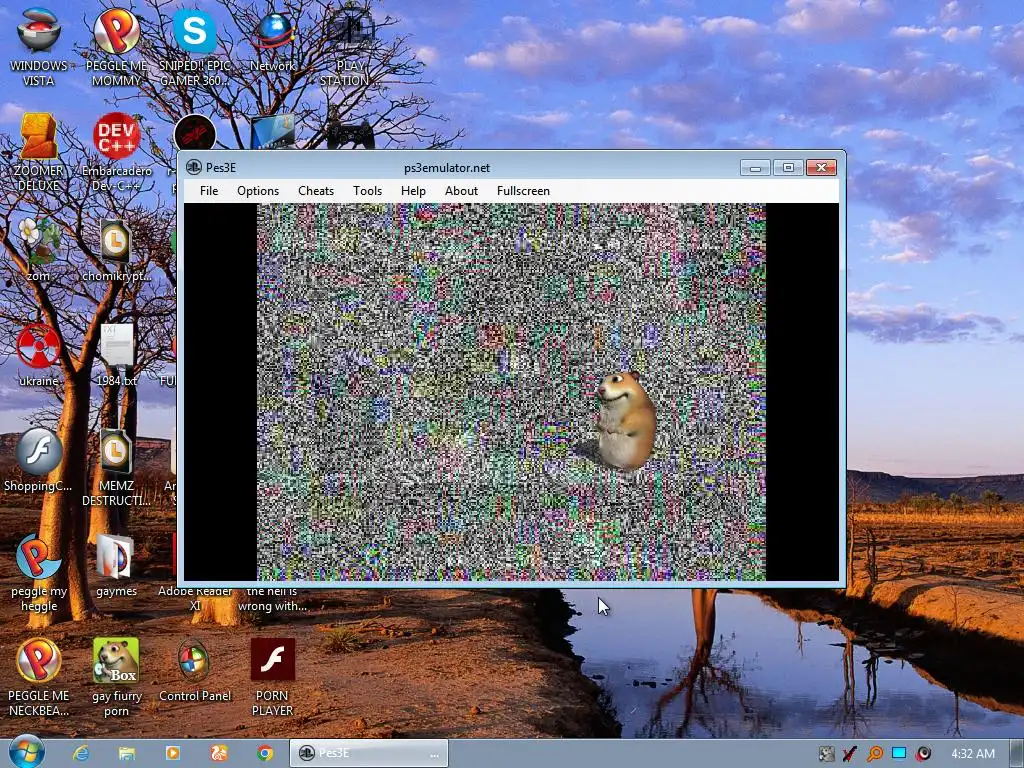Screen dimensions: 1024x768
Task: Open Internet Explorer from the taskbar
Action: coord(81,753)
